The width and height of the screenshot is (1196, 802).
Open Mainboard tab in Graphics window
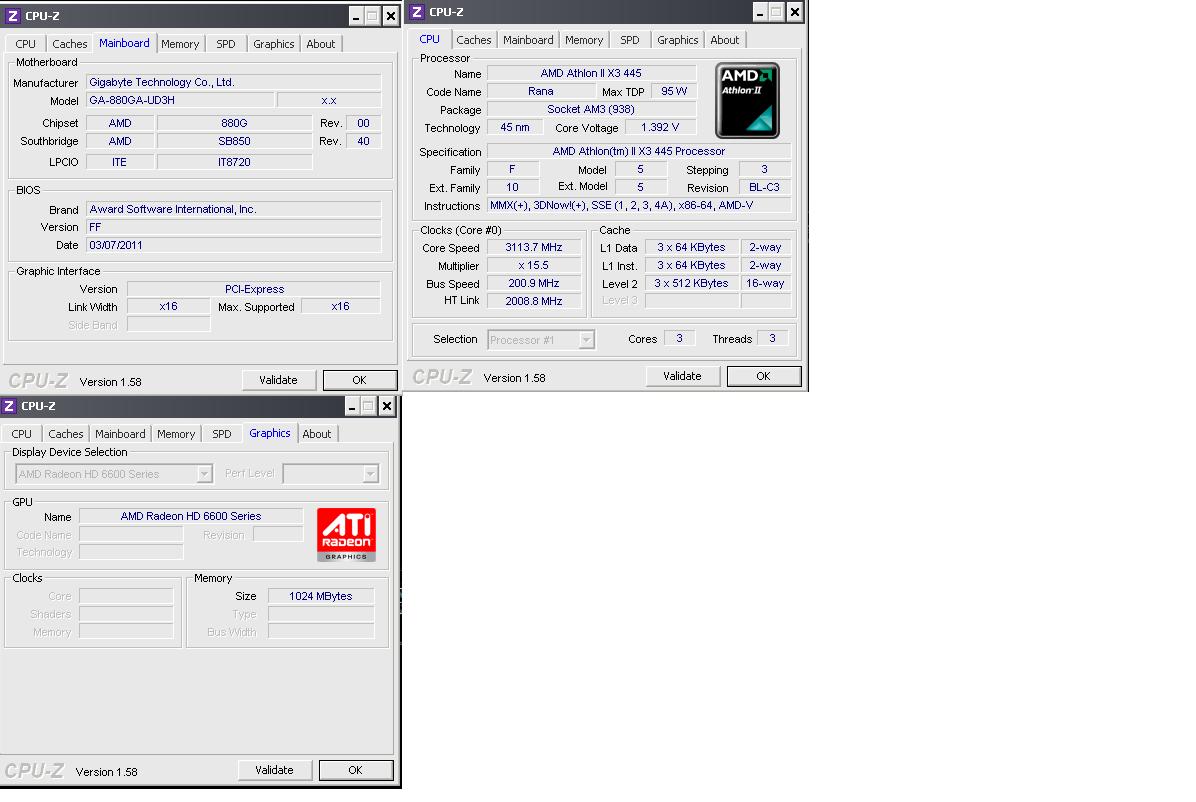(120, 434)
